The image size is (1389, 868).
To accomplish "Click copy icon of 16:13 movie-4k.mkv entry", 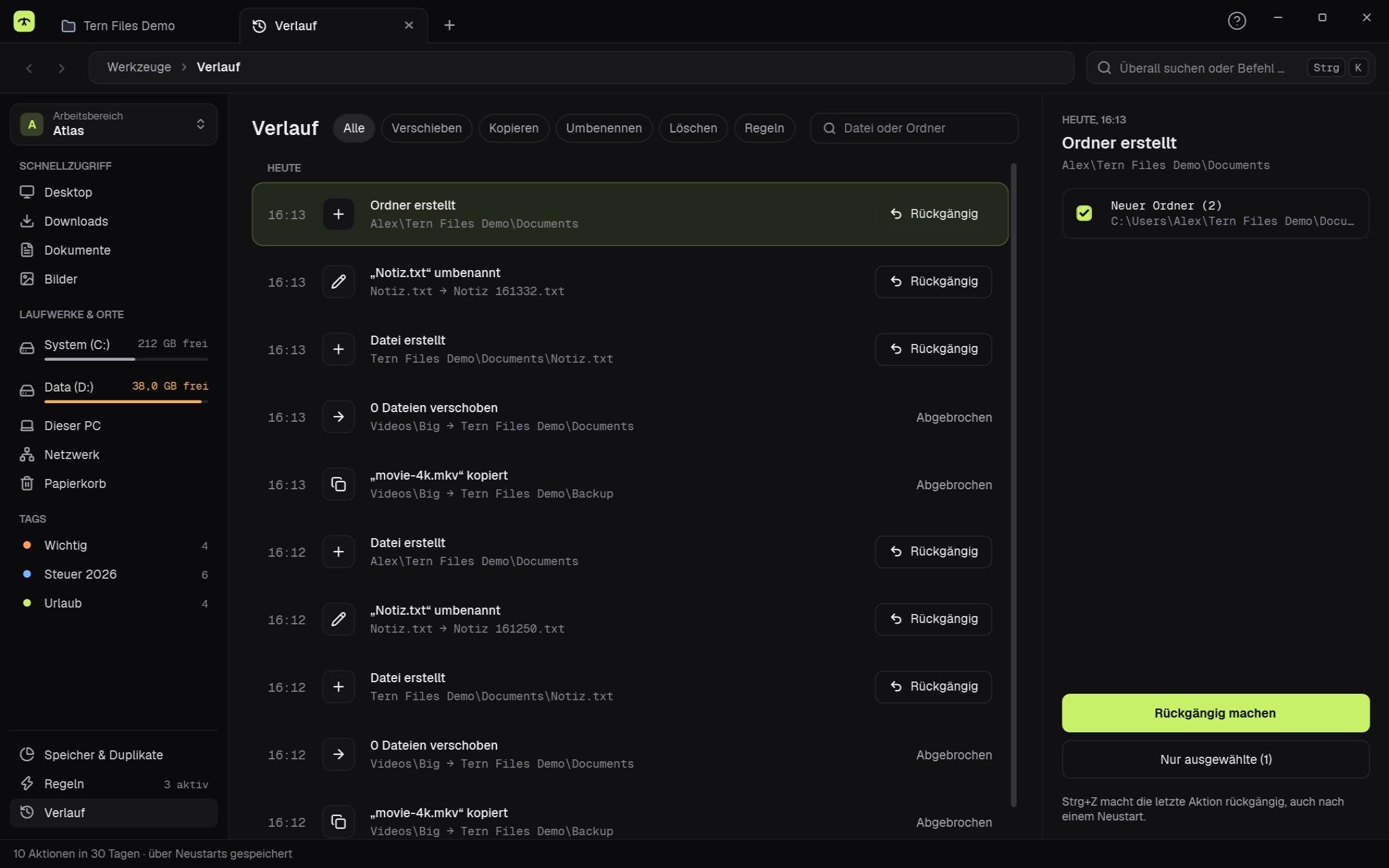I will (x=338, y=484).
